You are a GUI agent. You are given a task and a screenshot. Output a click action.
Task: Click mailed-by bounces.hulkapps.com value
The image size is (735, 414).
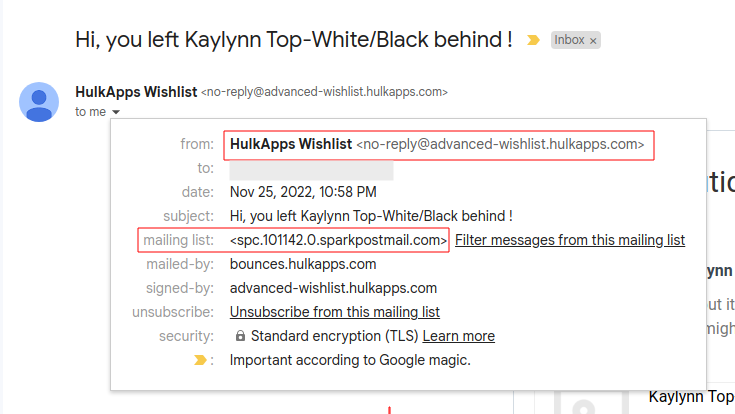point(303,264)
